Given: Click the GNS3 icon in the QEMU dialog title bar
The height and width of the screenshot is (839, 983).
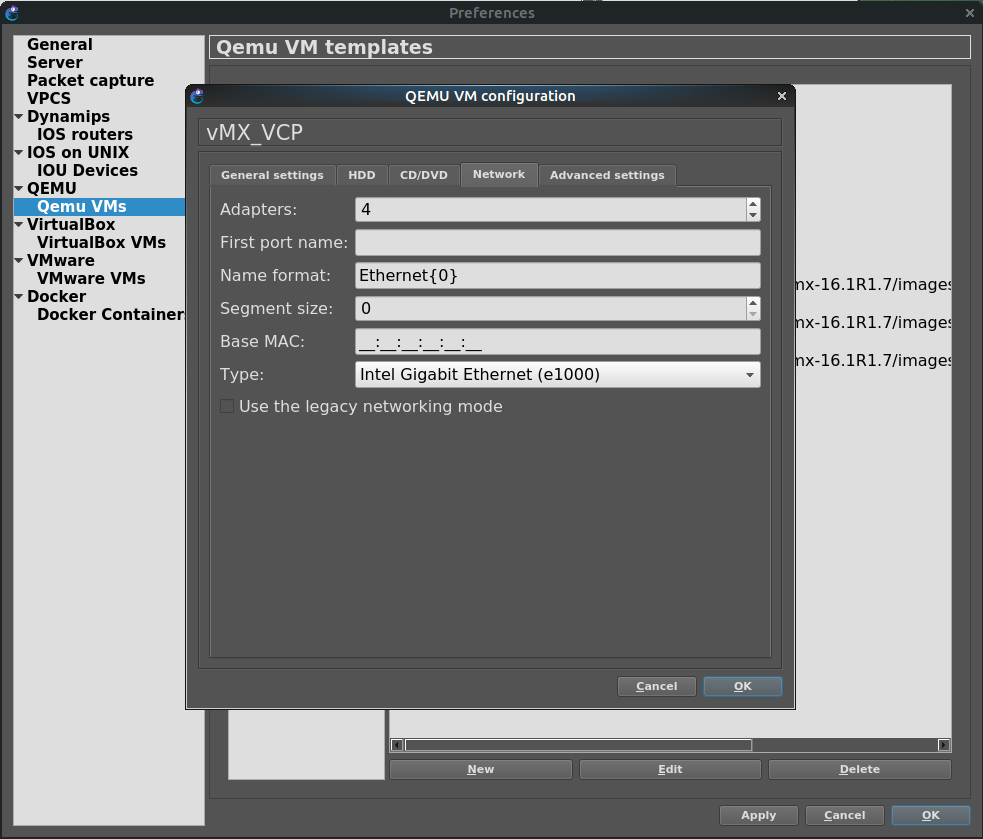Looking at the screenshot, I should [x=197, y=97].
